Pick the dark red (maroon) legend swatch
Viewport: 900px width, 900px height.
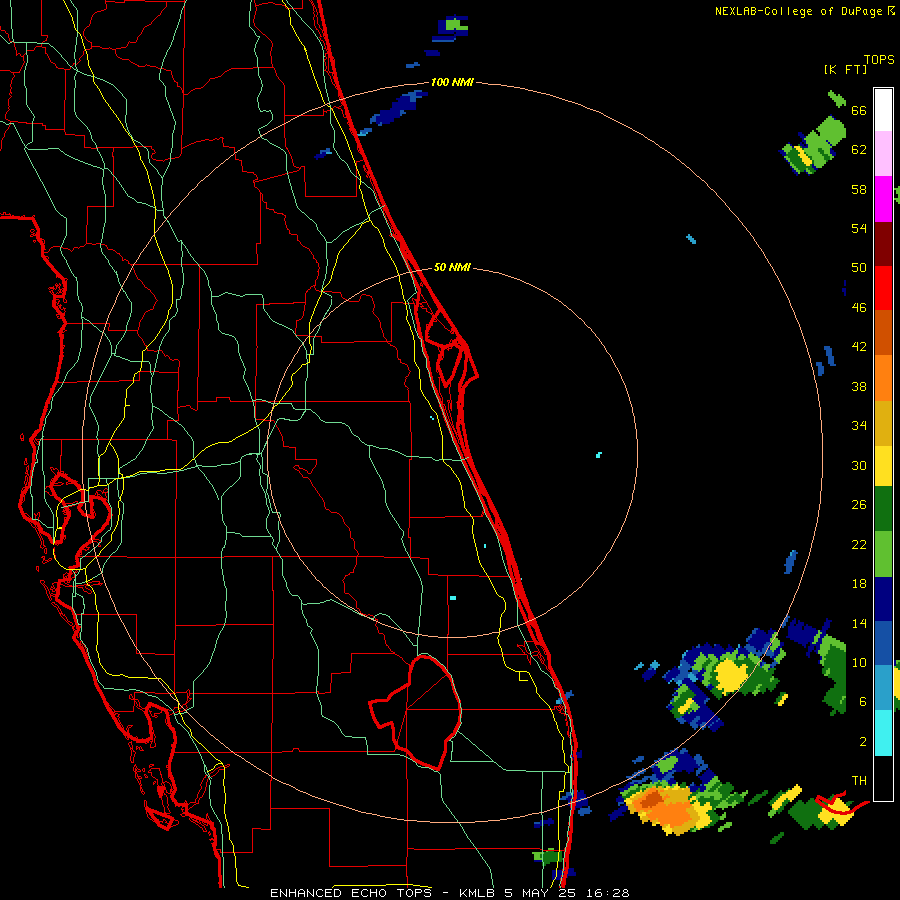[883, 244]
